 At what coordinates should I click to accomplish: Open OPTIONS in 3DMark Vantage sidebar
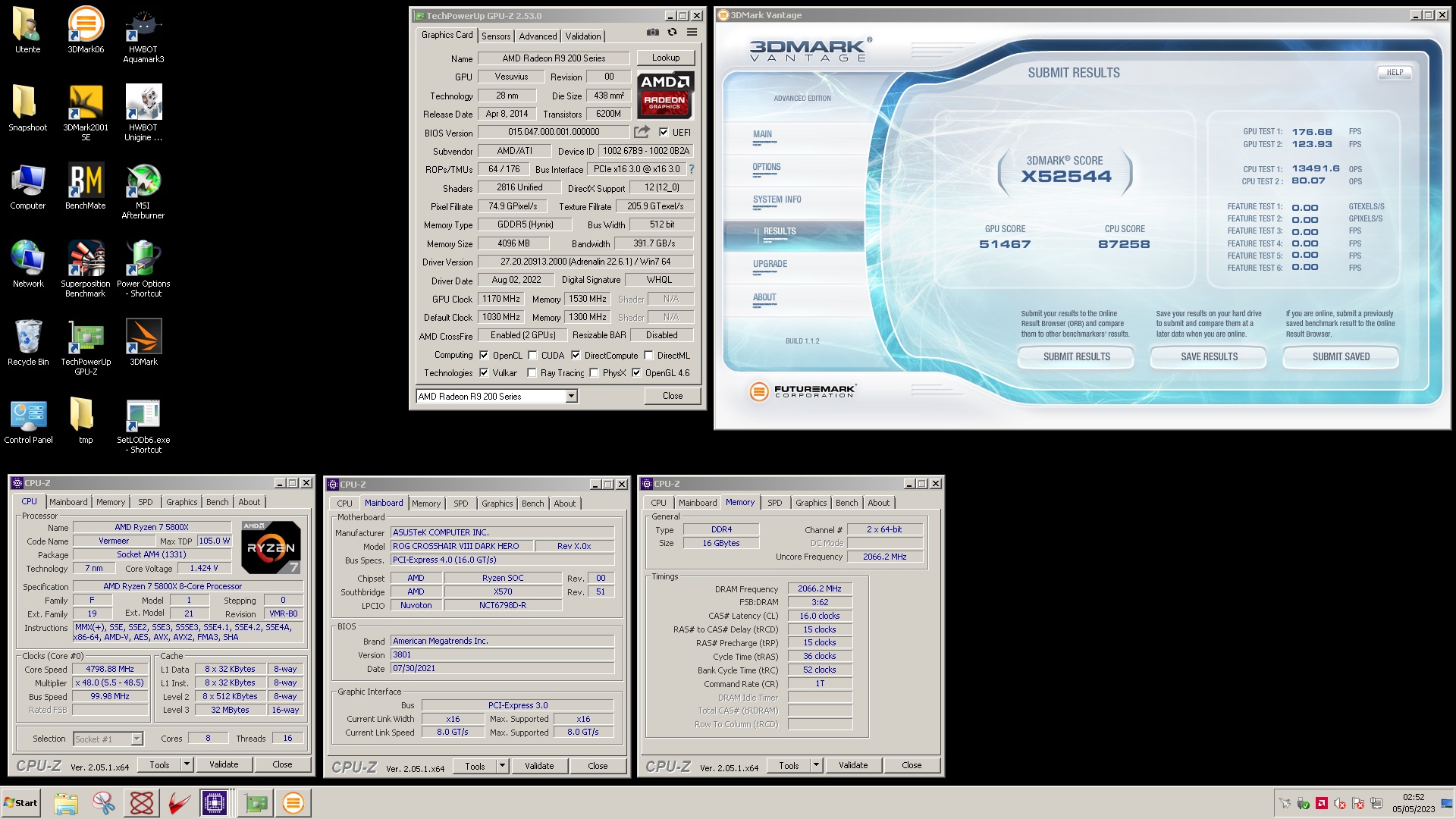point(766,168)
